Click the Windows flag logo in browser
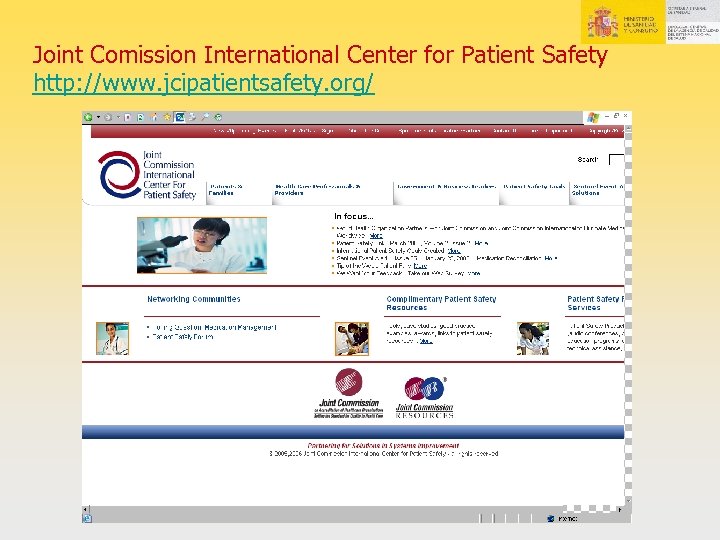This screenshot has height=540, width=720. 593,118
